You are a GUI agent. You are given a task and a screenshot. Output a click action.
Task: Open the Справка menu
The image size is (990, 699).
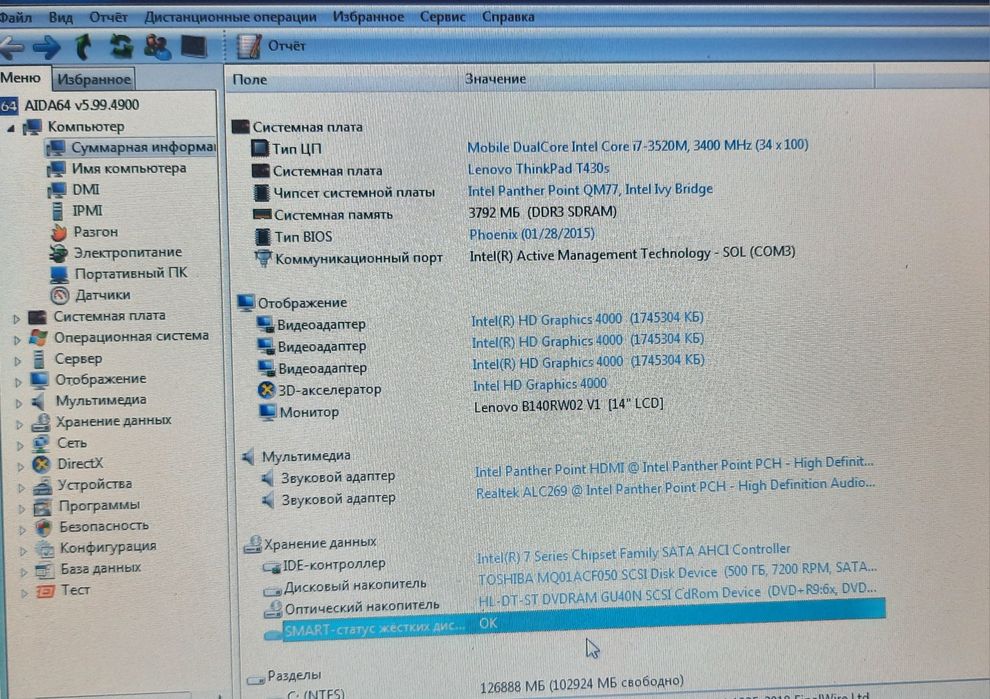click(508, 17)
